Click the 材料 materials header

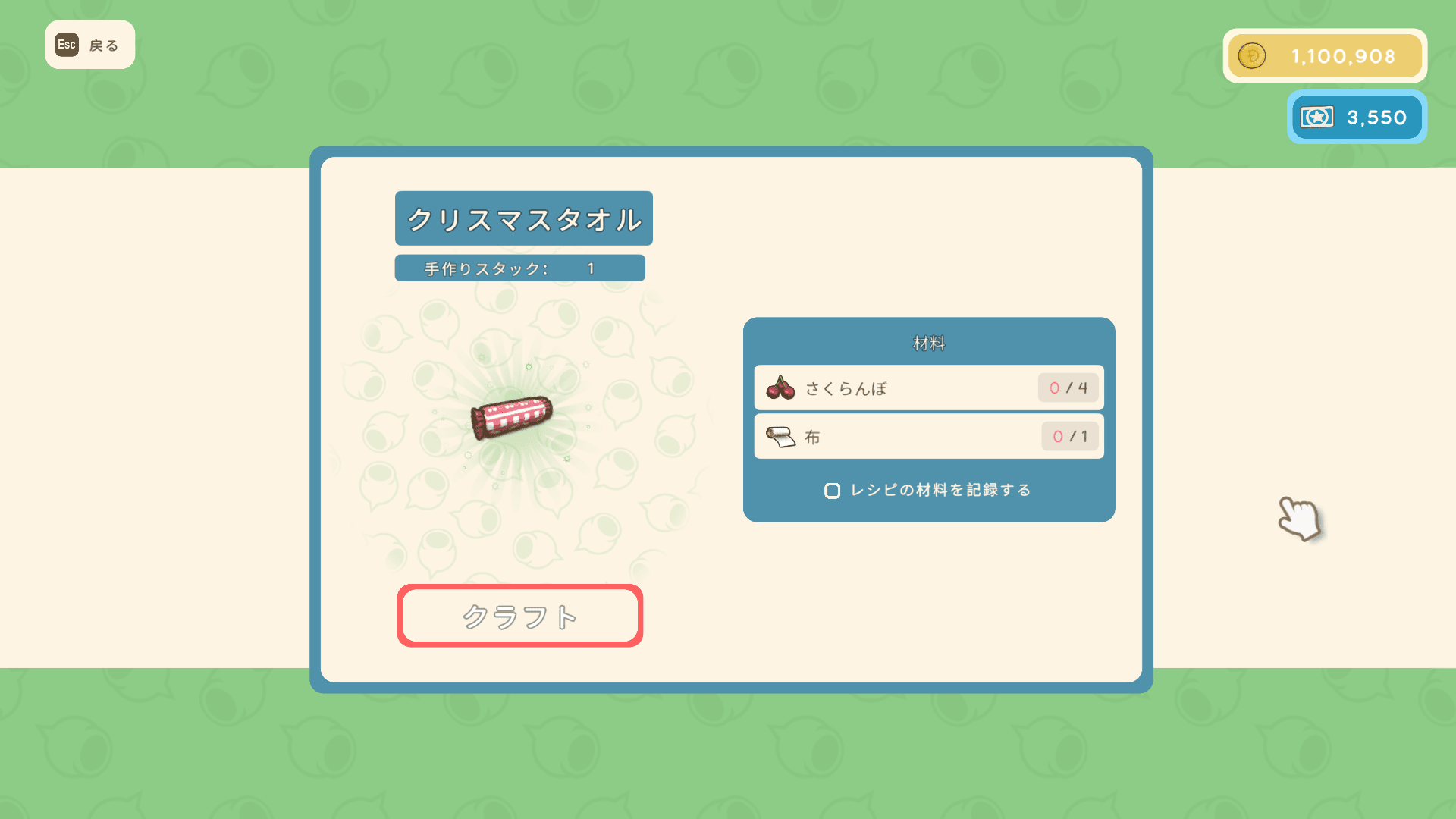[x=929, y=344]
